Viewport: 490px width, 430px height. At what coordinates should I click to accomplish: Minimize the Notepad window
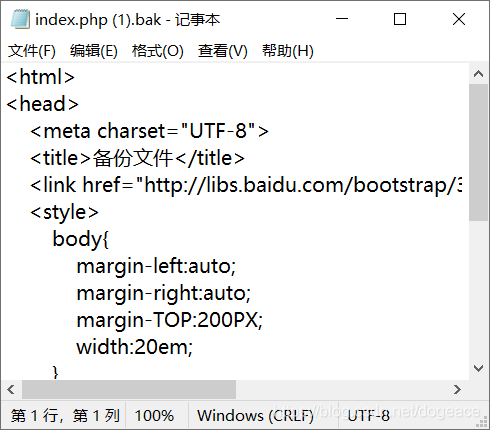342,19
